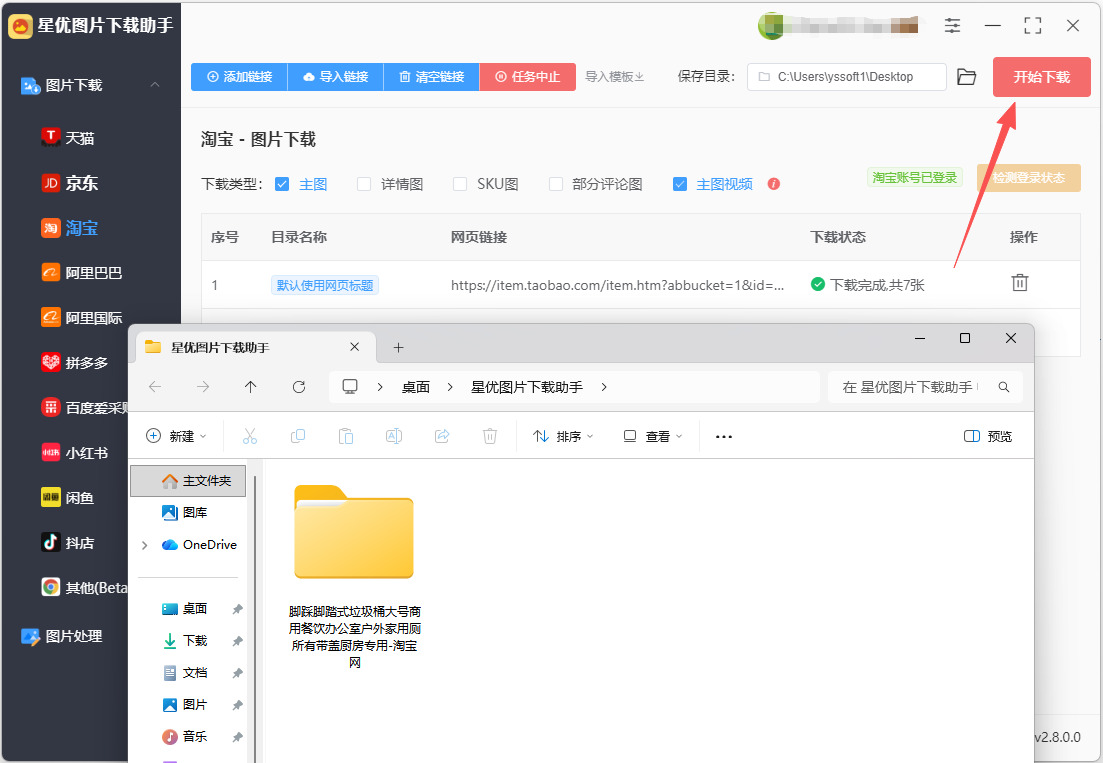Click the 开始下载 button
The width and height of the screenshot is (1103, 763).
pyautogui.click(x=1041, y=77)
